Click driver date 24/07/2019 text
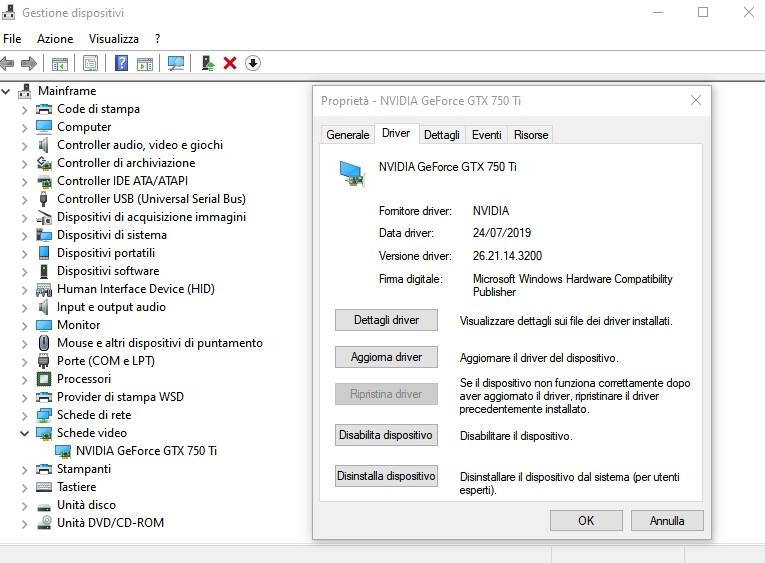Screen dimensions: 765x563 pos(502,233)
